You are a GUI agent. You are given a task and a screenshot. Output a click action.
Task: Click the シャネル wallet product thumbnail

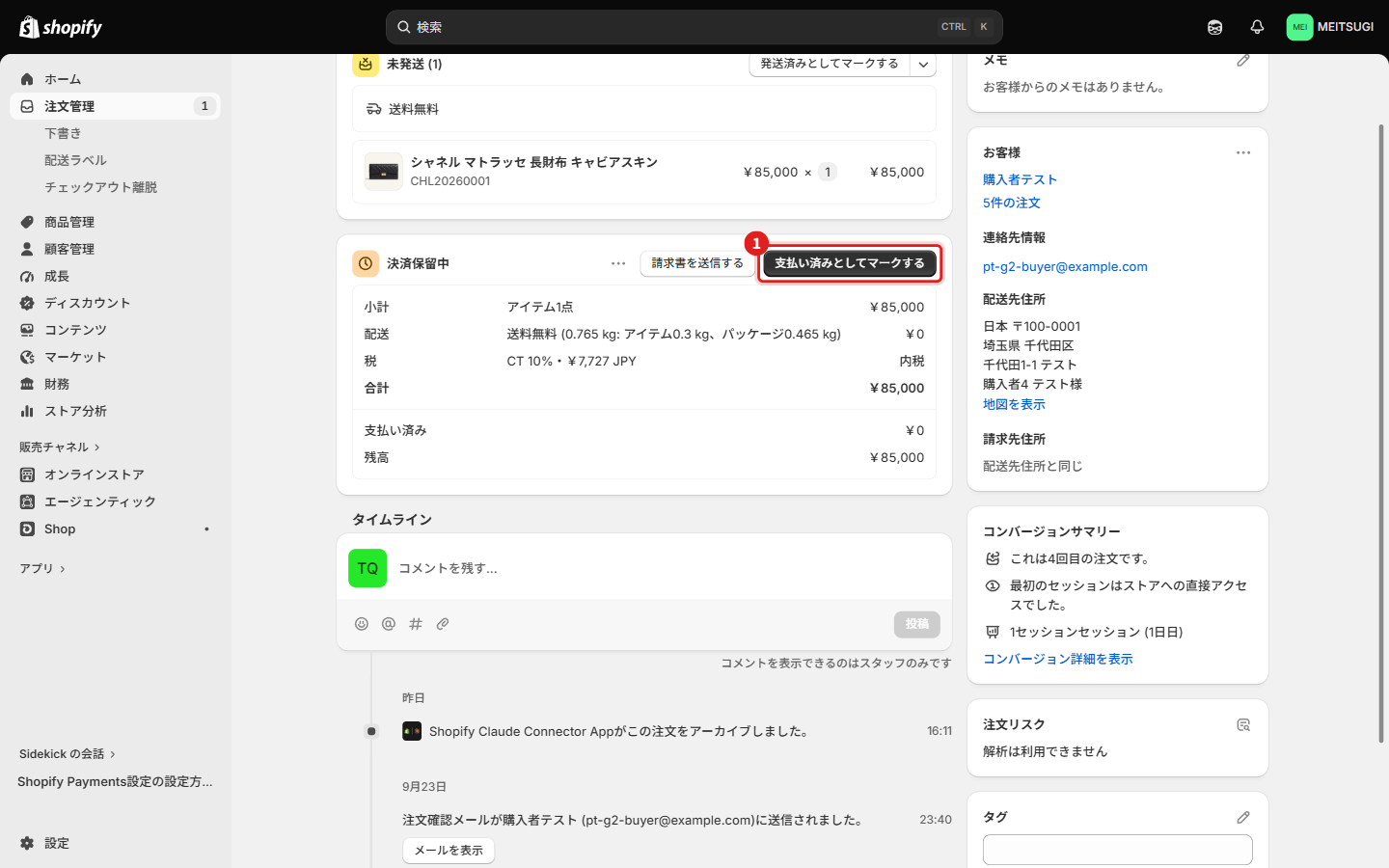coord(384,172)
